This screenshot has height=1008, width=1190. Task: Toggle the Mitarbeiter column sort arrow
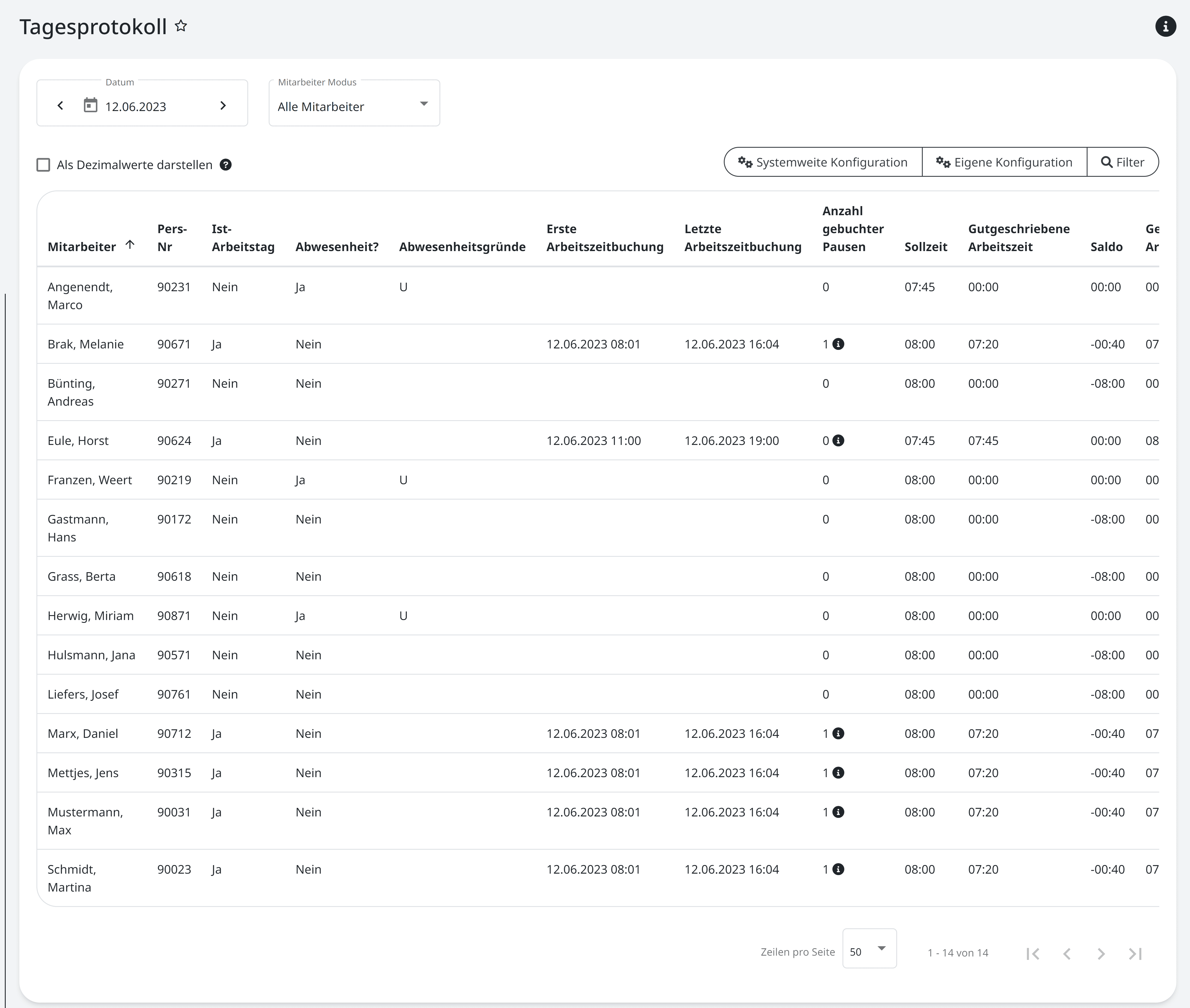(x=130, y=245)
